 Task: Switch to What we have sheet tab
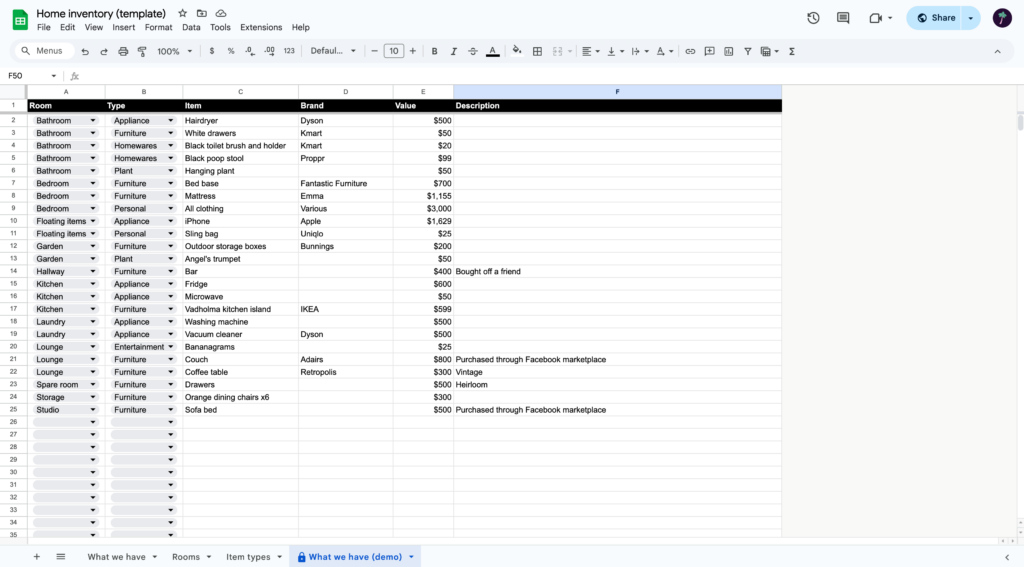(x=116, y=557)
